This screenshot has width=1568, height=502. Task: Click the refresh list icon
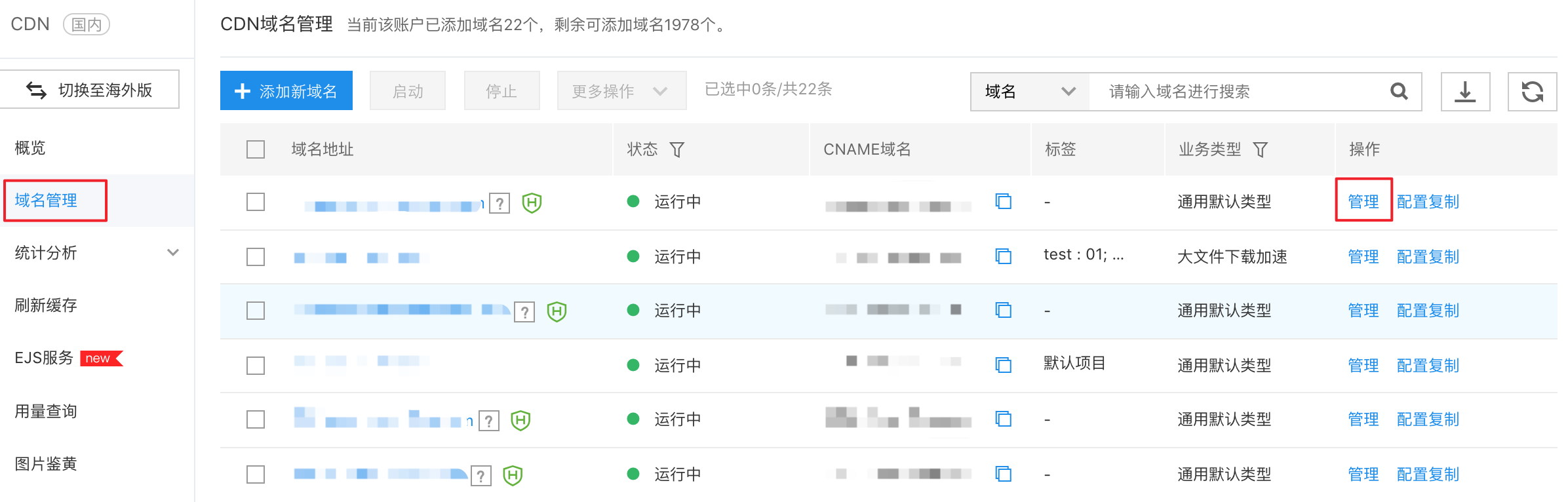tap(1532, 92)
